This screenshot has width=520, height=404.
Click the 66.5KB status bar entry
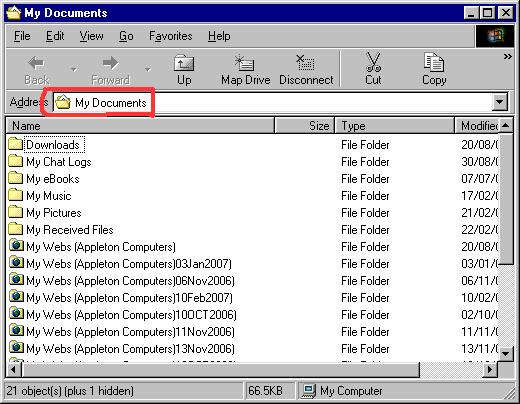coord(265,391)
